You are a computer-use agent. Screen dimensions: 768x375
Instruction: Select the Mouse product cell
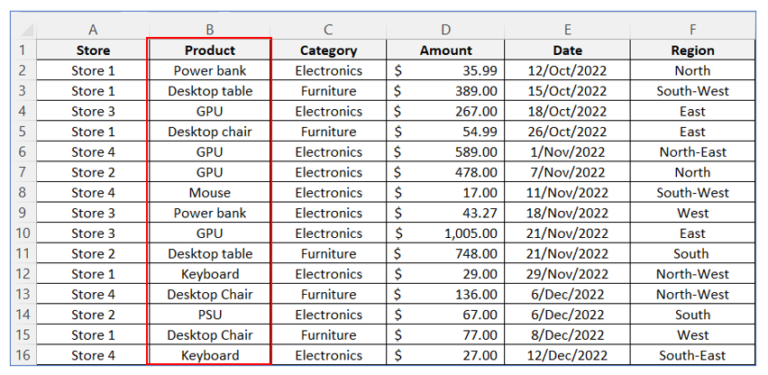click(x=210, y=192)
